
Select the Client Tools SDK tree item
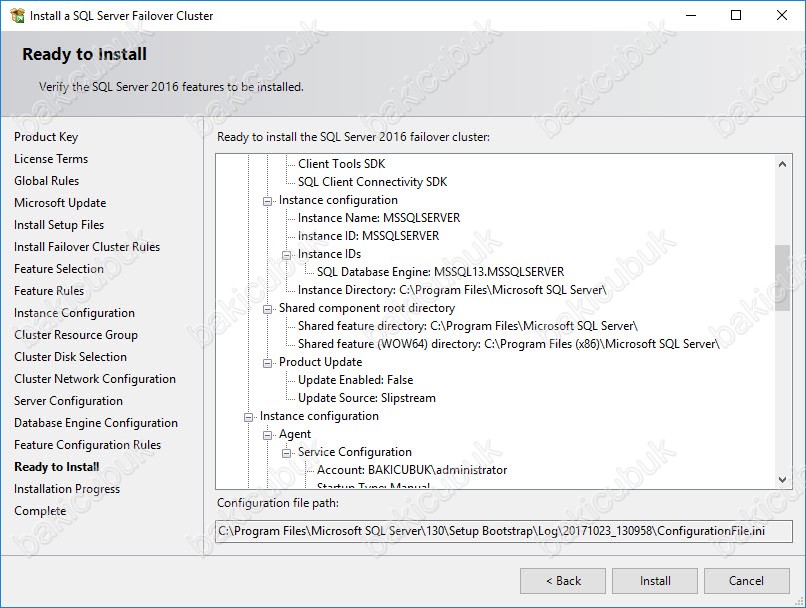tap(341, 164)
